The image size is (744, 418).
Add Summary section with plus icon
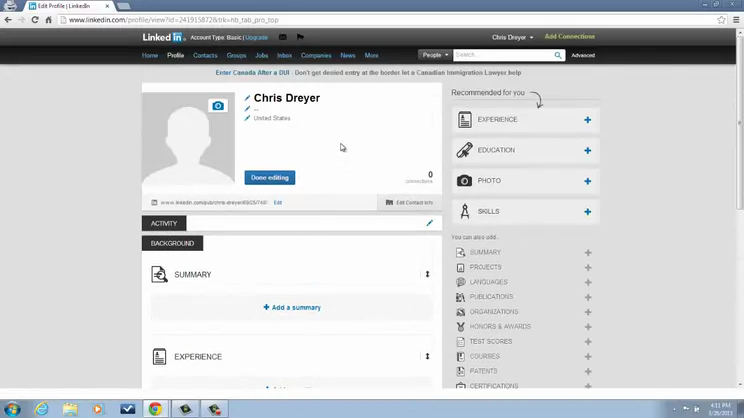(588, 253)
